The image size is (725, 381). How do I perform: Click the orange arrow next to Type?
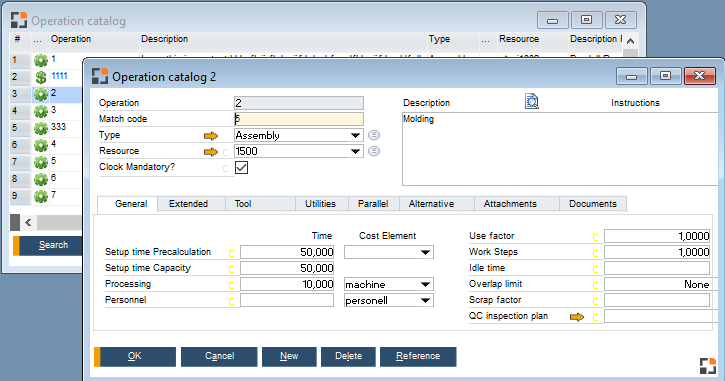[x=211, y=135]
